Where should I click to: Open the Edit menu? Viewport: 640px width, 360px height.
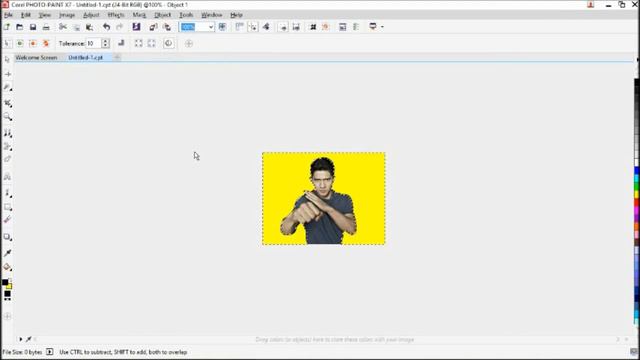26,15
